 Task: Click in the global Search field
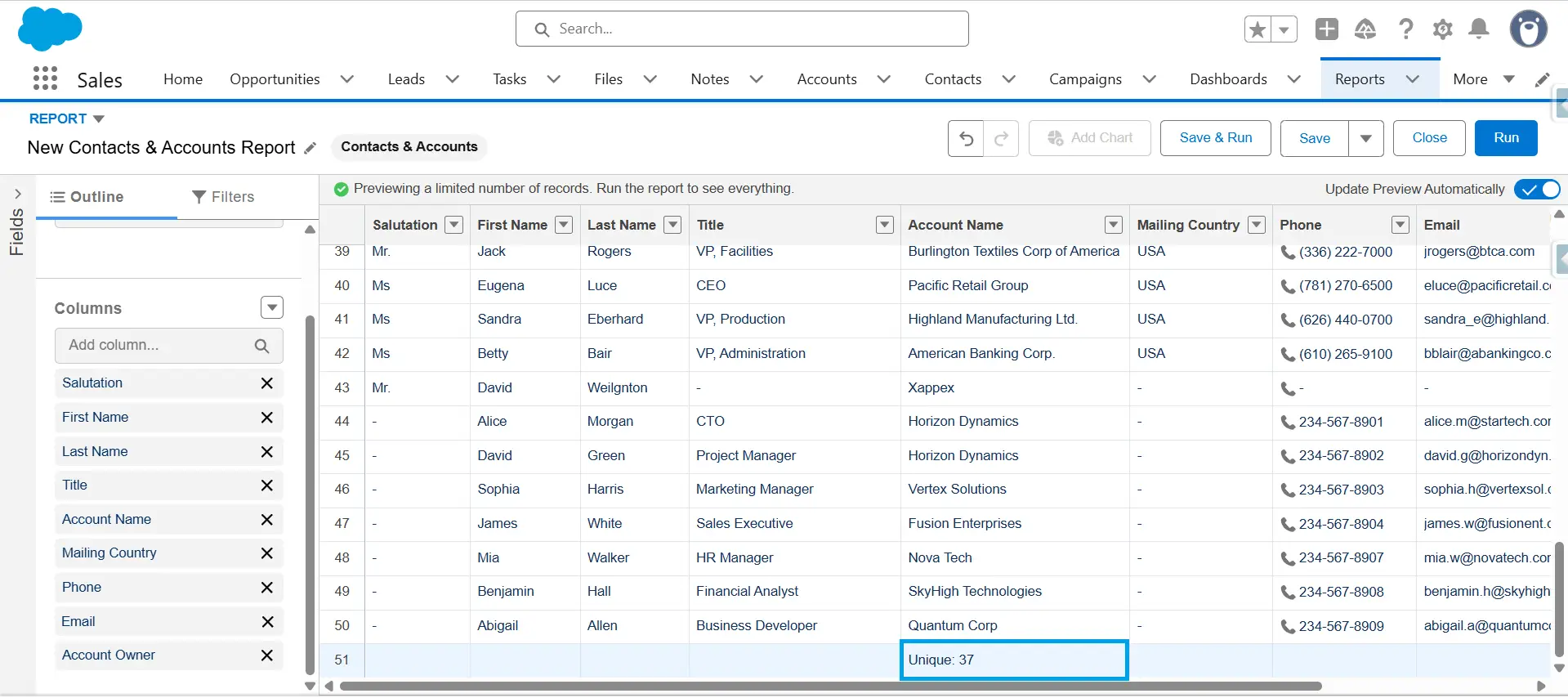pos(742,29)
